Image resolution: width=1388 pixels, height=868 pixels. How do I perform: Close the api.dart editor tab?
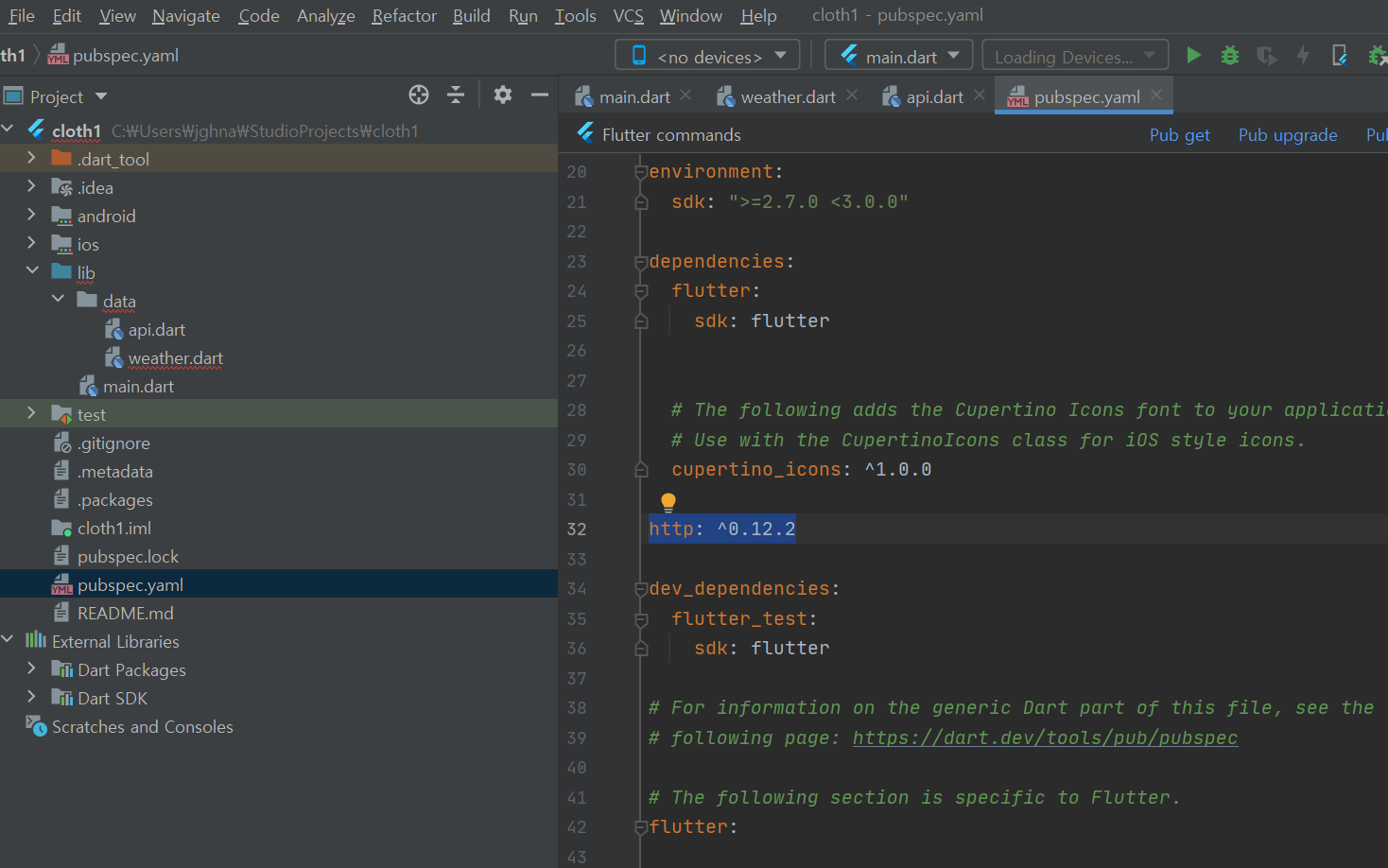pos(980,95)
